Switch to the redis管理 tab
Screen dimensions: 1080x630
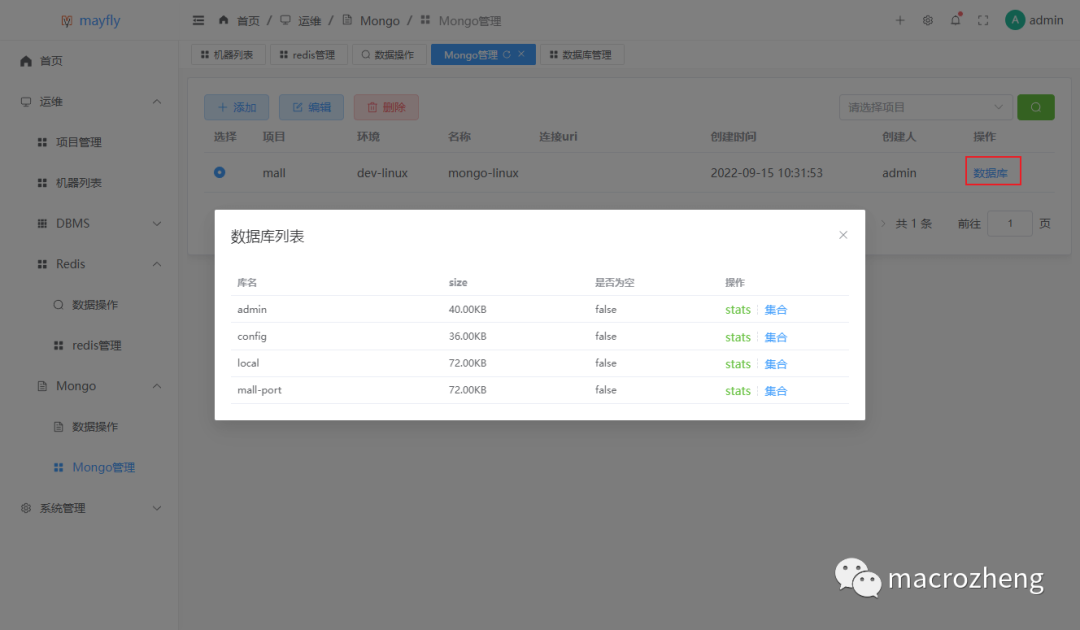(x=309, y=55)
